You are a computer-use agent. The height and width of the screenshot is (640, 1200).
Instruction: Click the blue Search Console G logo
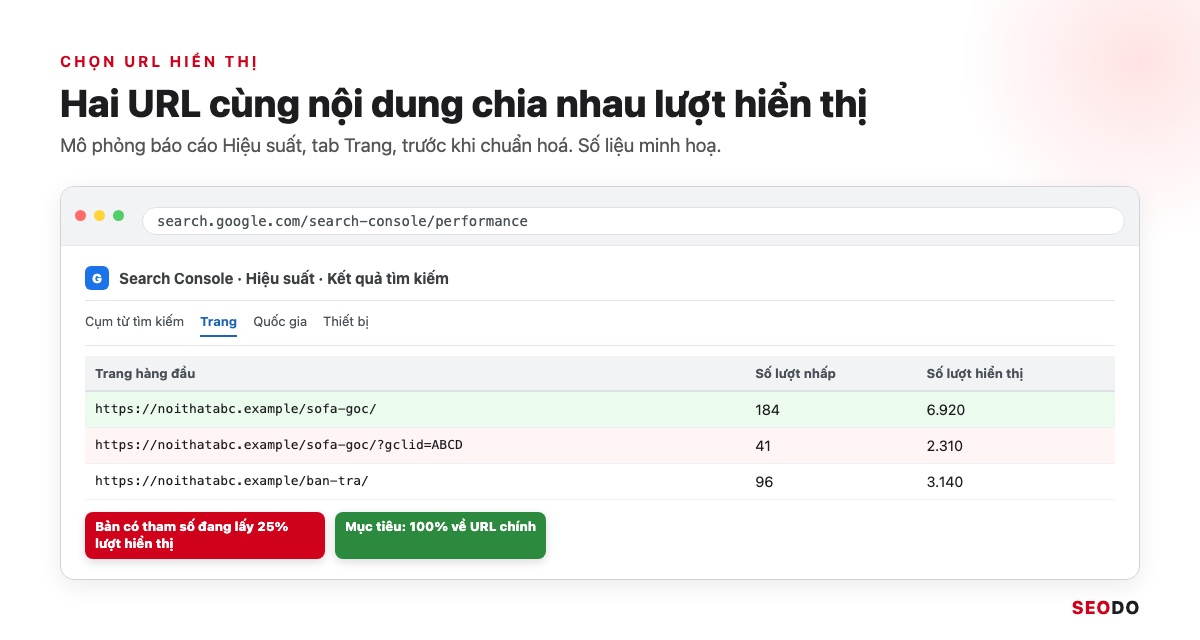[x=97, y=279]
